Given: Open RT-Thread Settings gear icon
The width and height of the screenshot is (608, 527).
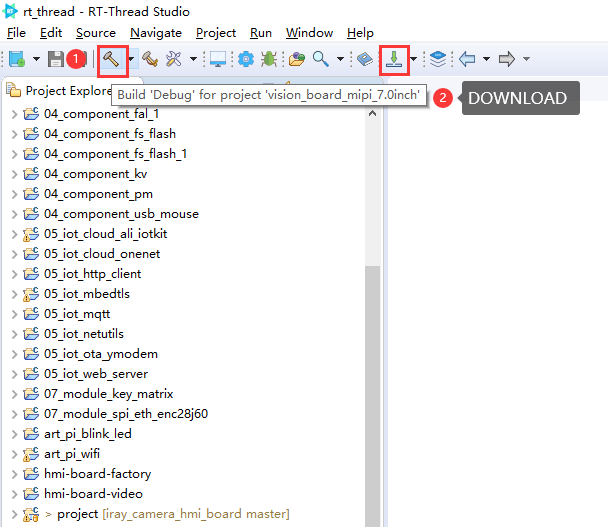Looking at the screenshot, I should coord(246,59).
